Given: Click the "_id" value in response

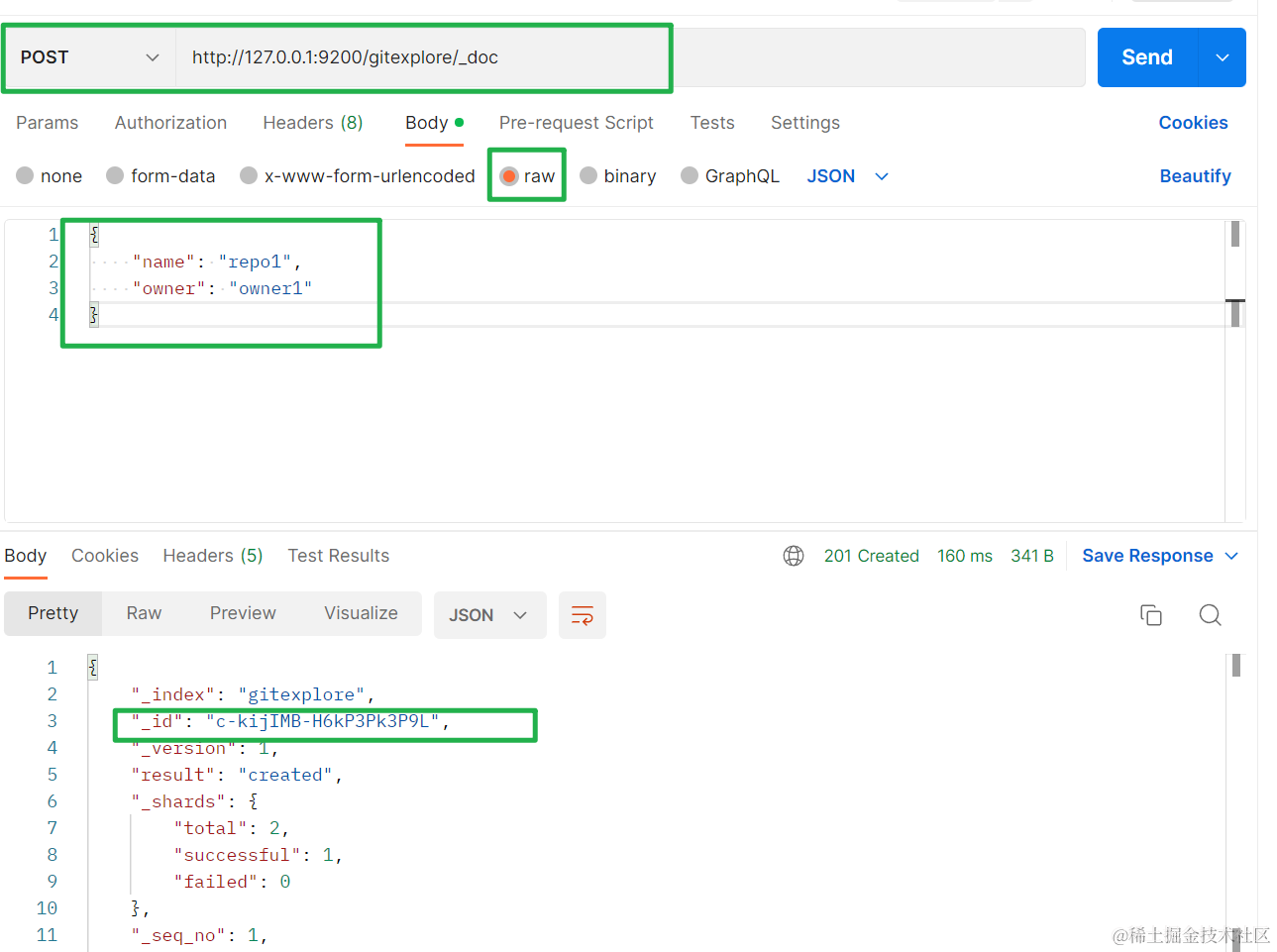Looking at the screenshot, I should pyautogui.click(x=323, y=721).
